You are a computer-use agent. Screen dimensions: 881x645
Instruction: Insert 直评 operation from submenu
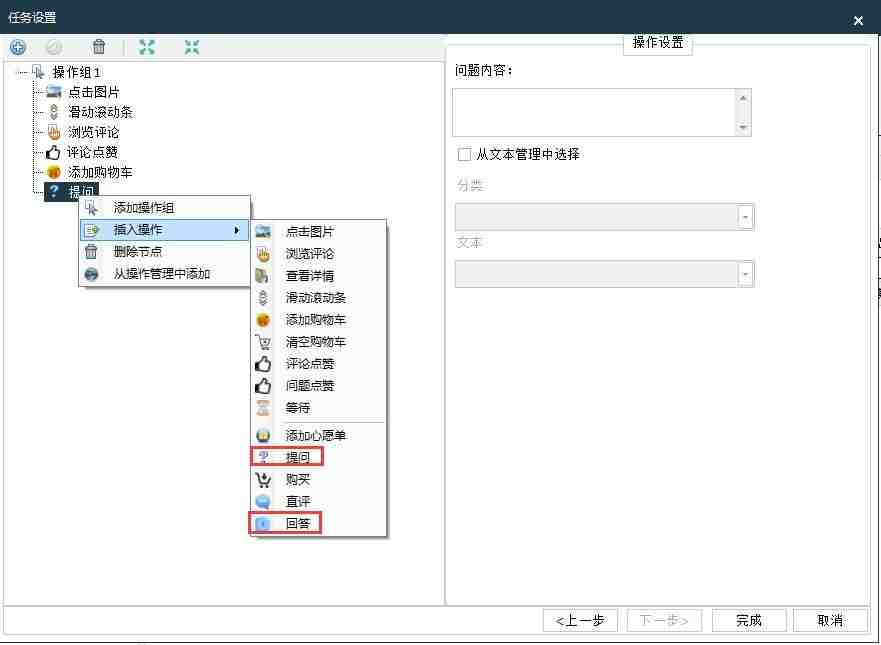[319, 501]
